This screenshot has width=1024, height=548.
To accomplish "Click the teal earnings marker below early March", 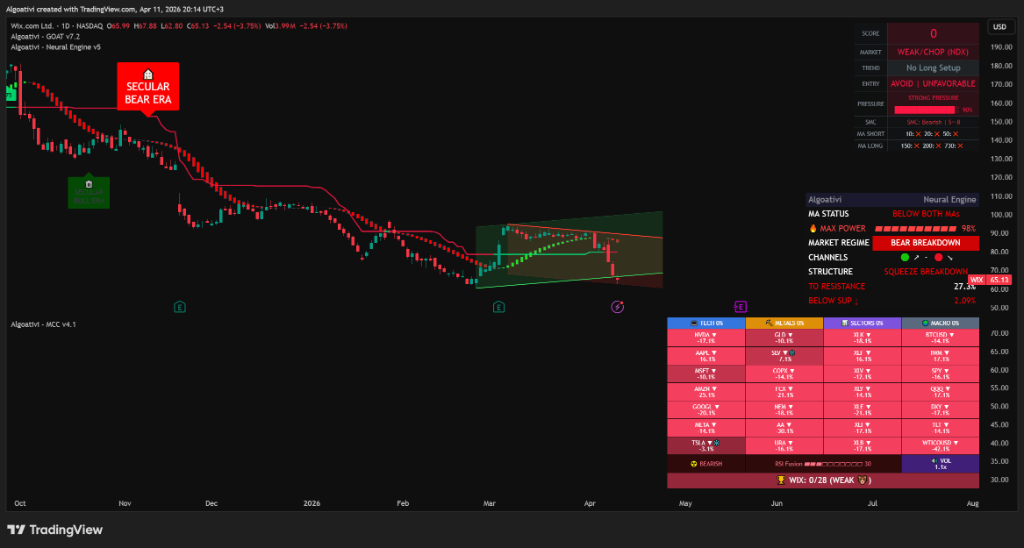I will coord(499,306).
